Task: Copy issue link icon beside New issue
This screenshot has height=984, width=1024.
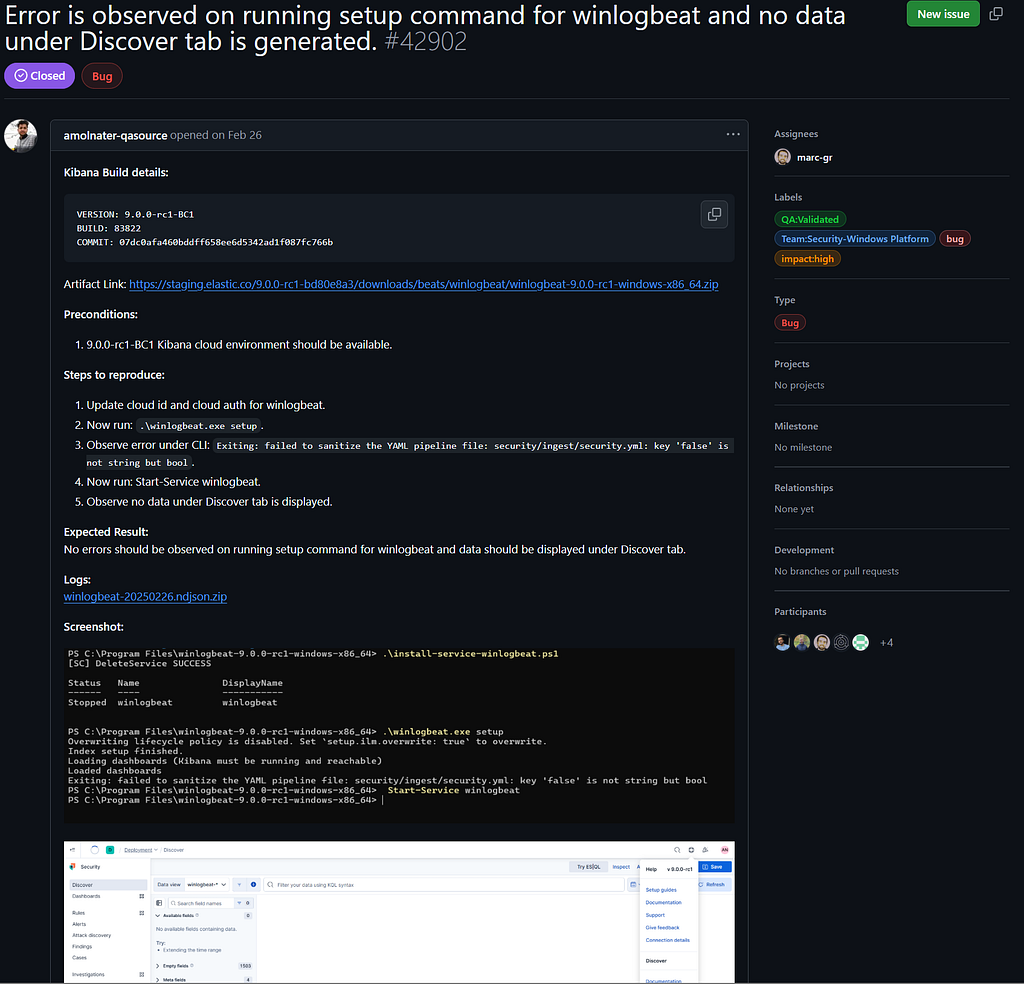Action: (x=996, y=14)
